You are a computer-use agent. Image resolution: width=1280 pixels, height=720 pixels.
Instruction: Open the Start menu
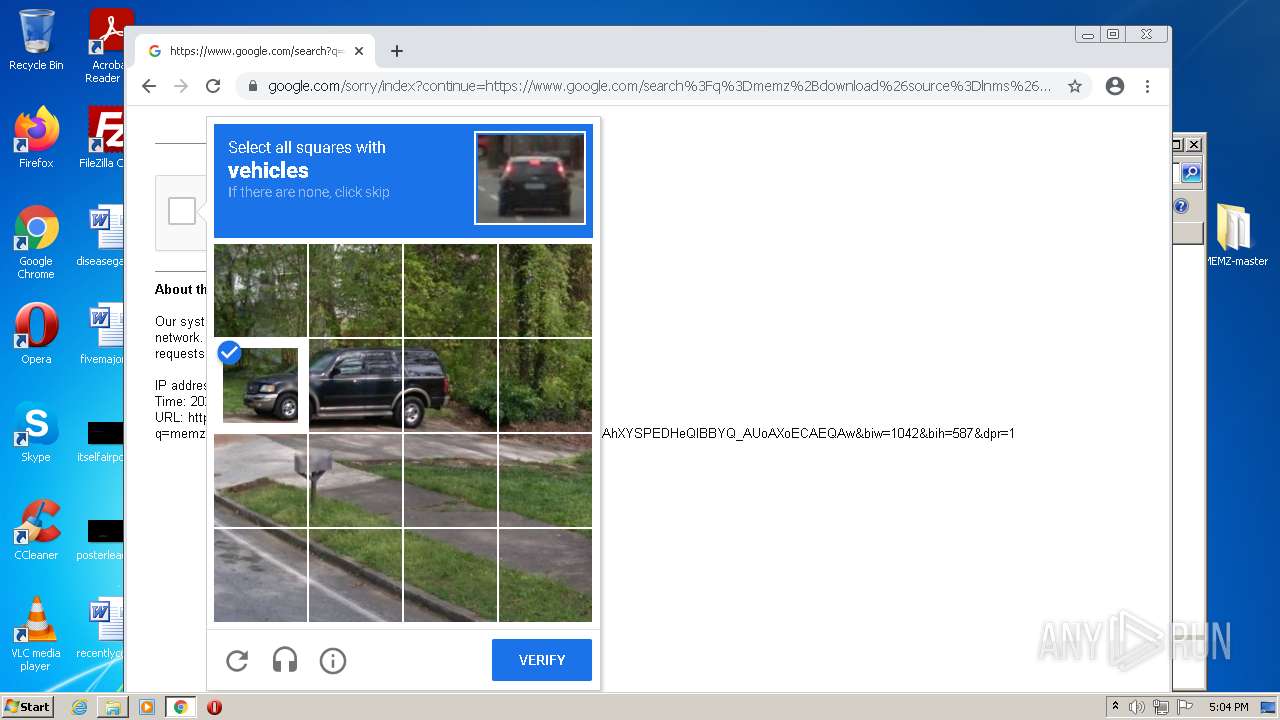point(27,707)
